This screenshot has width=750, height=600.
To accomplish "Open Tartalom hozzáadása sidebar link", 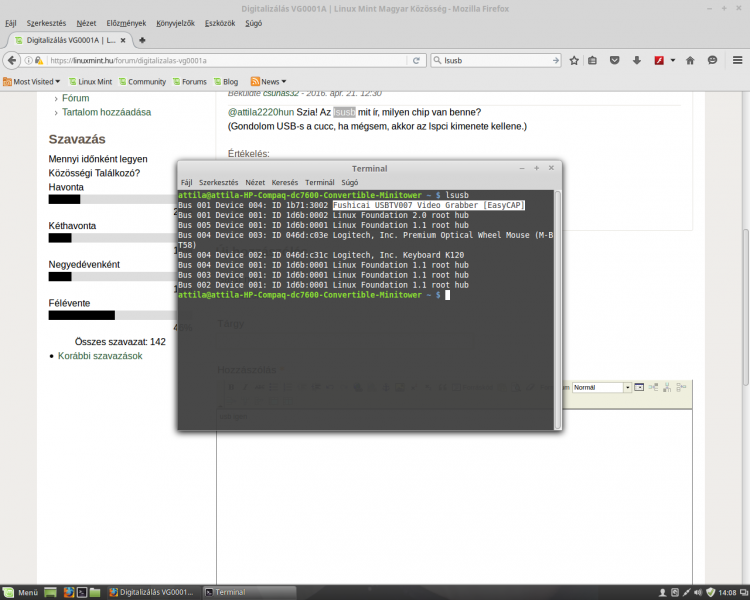I will tap(106, 112).
